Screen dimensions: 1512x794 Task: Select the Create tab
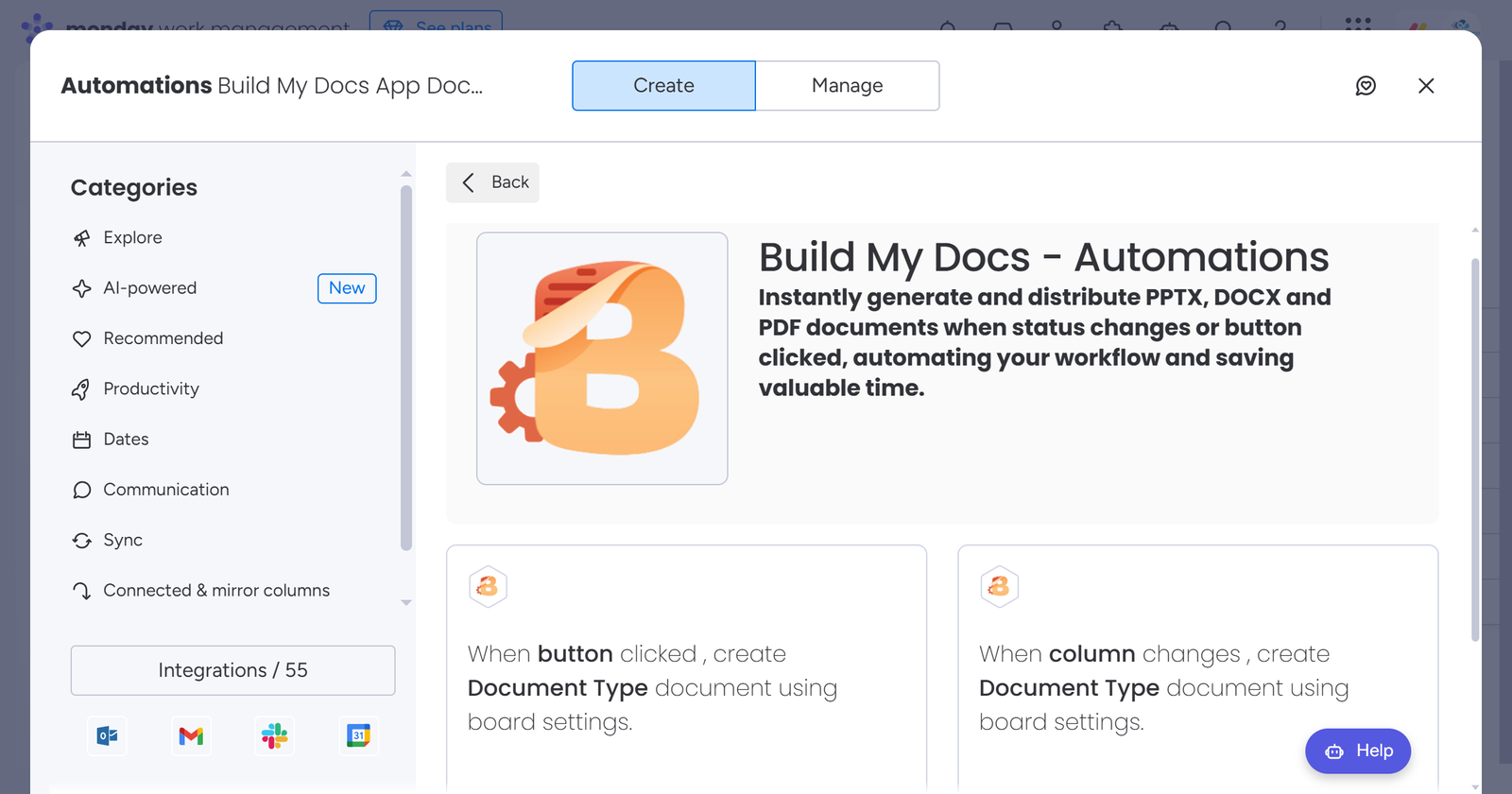[x=663, y=86]
